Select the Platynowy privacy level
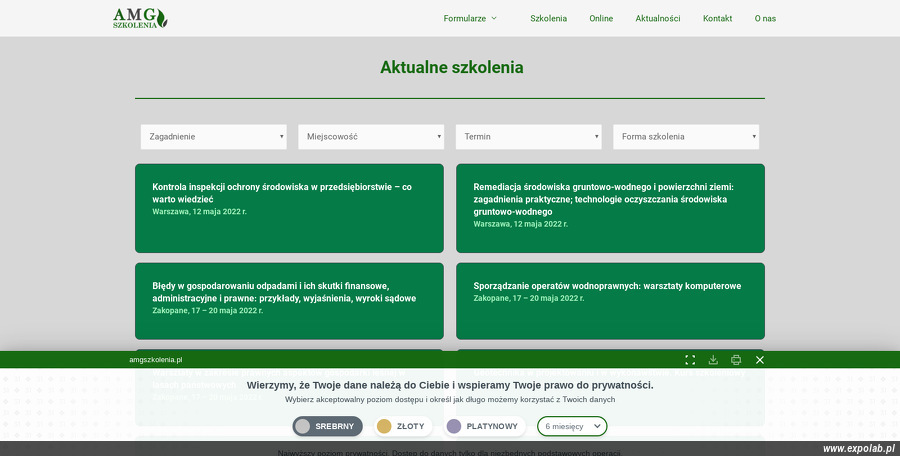 point(484,426)
